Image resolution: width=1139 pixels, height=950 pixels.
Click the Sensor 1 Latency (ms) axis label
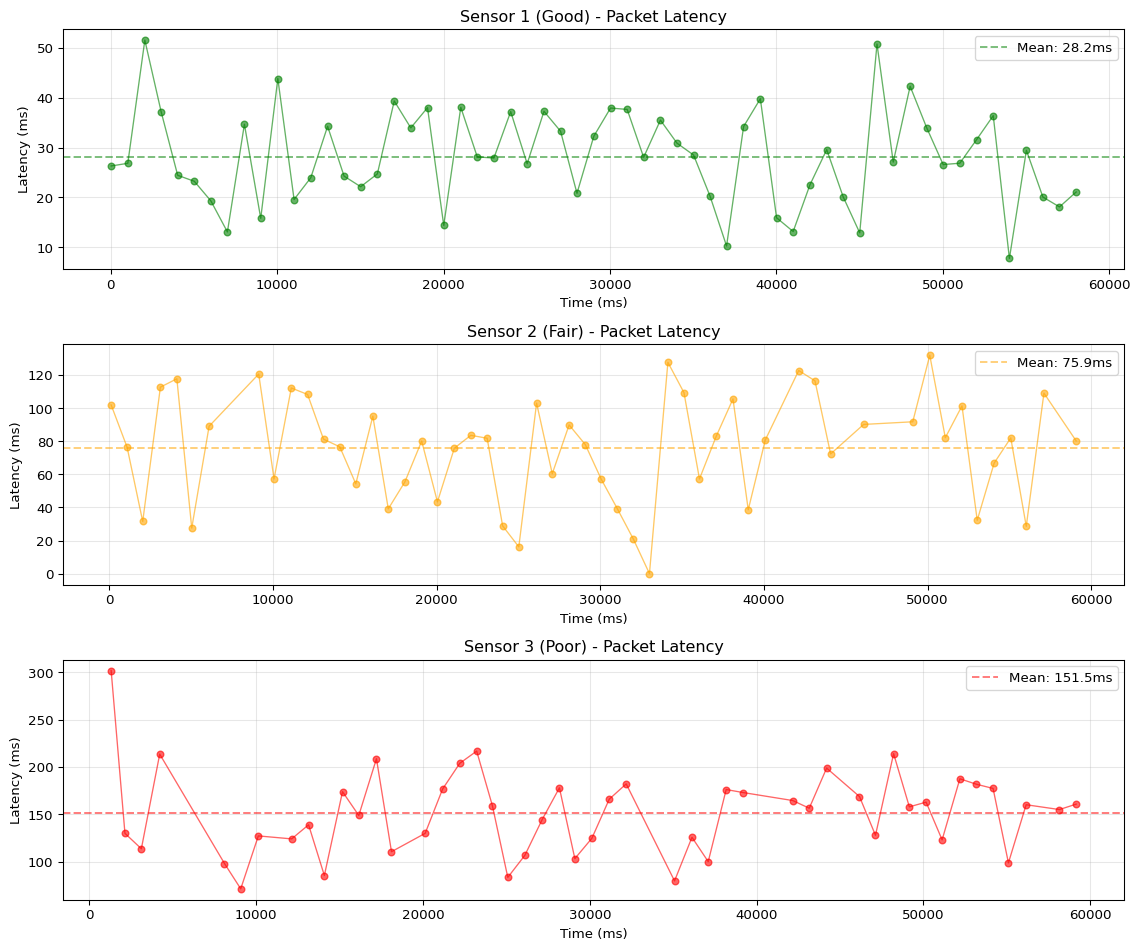22,149
